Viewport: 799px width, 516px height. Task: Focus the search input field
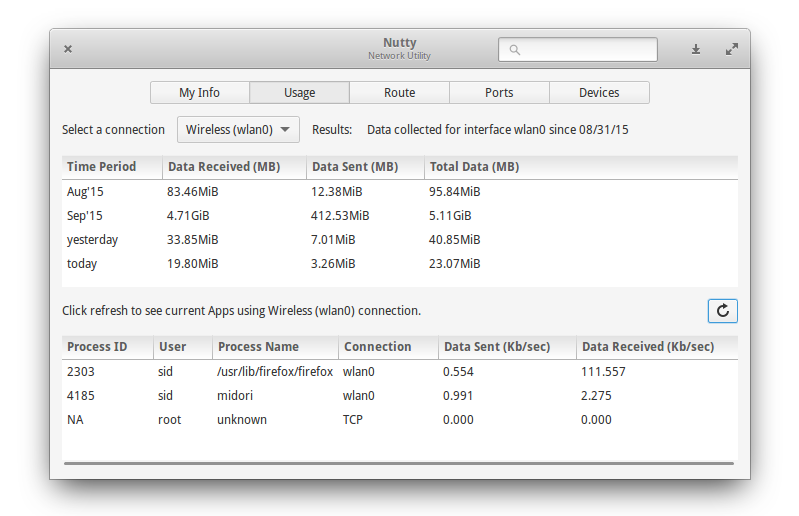pos(577,49)
